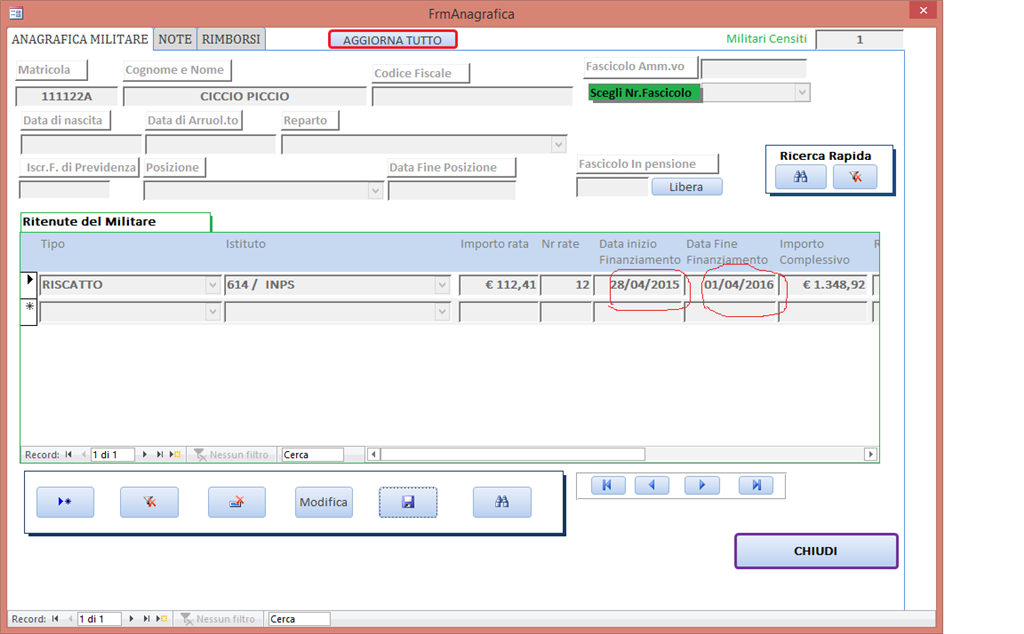Click Nessun filtro in main form navigator

pyautogui.click(x=219, y=619)
